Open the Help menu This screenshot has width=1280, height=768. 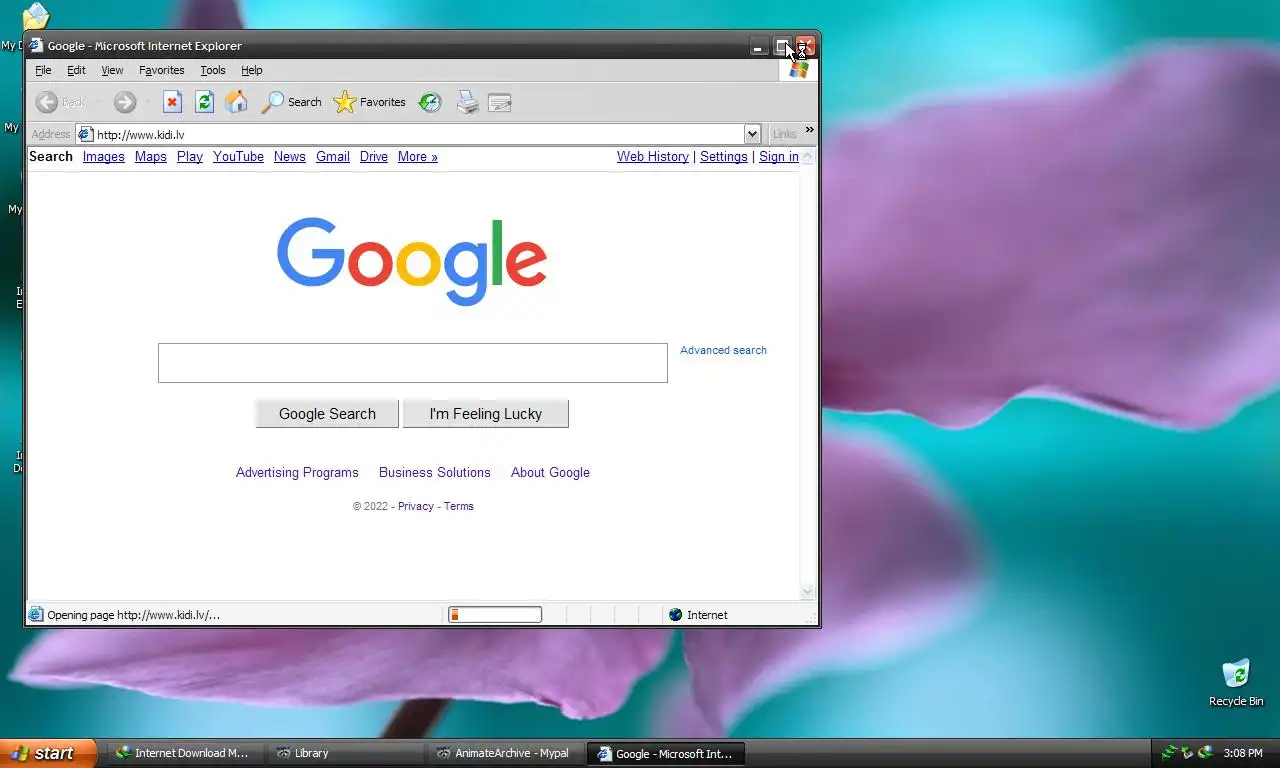click(251, 70)
